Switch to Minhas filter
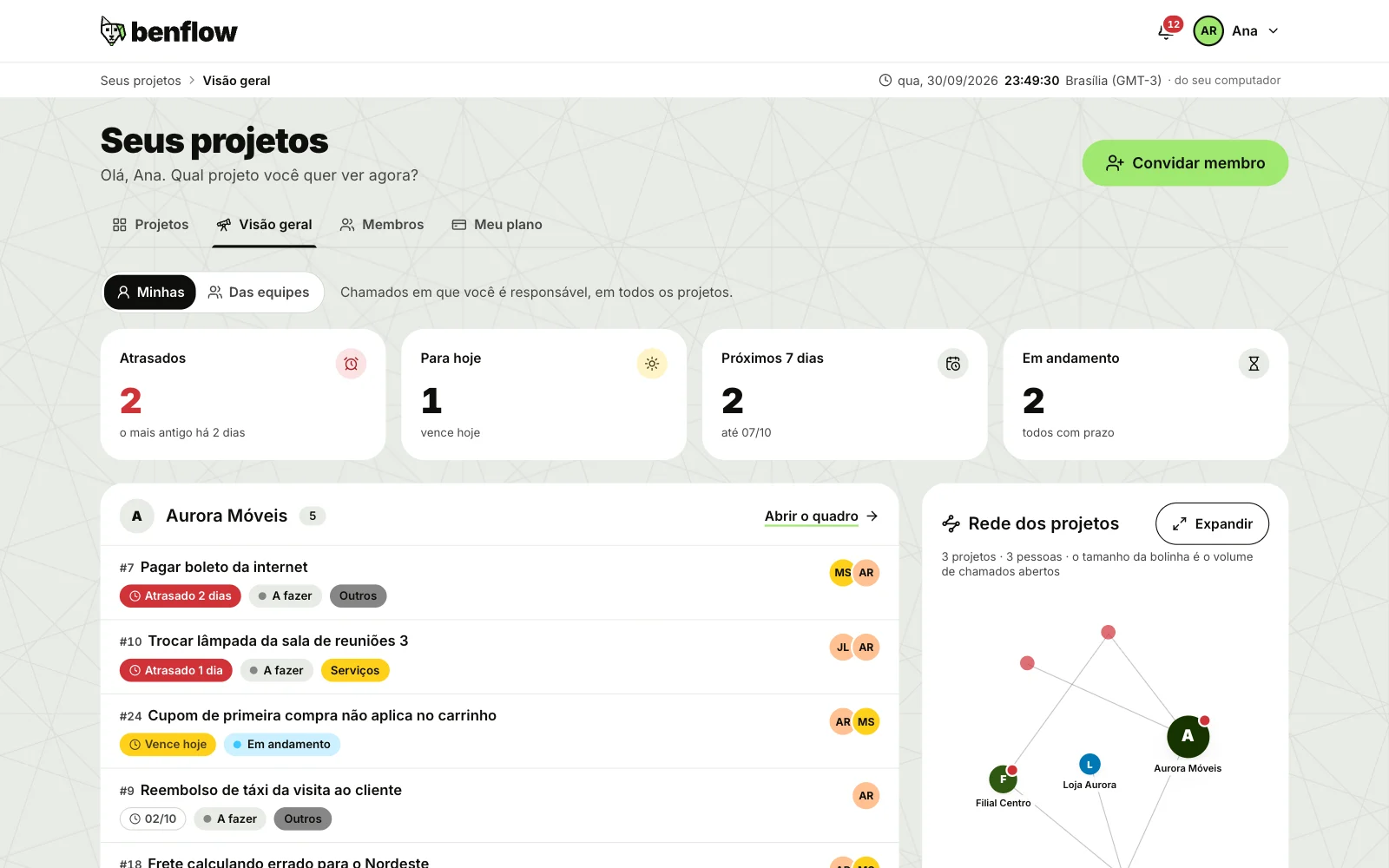This screenshot has height=868, width=1389. 150,293
